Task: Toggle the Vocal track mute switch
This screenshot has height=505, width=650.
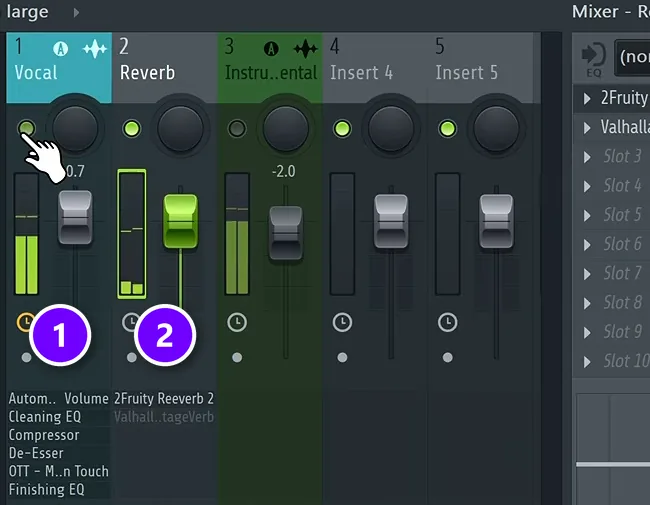Action: [27, 128]
